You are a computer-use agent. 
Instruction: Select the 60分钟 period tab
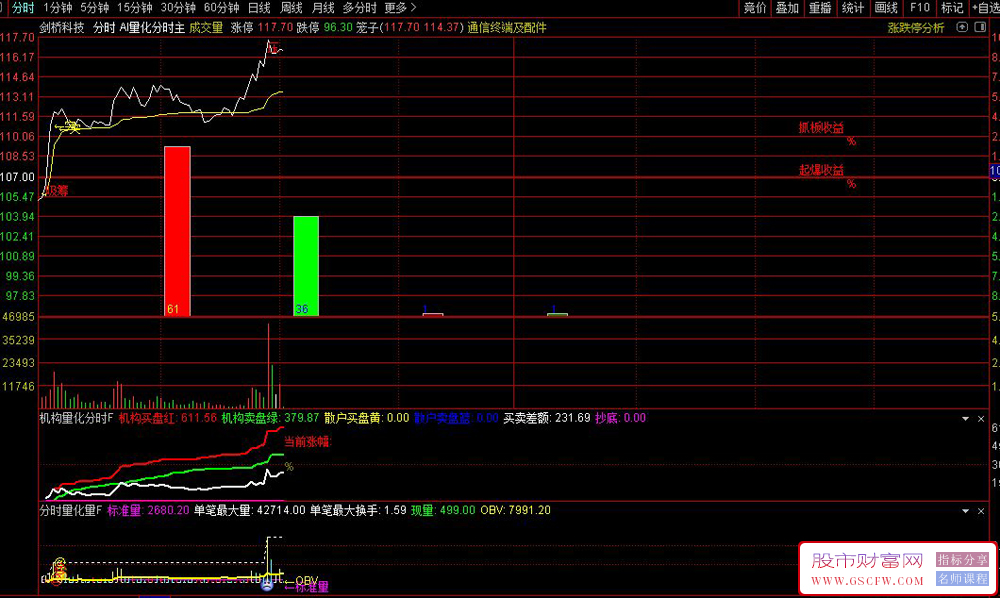(x=221, y=8)
